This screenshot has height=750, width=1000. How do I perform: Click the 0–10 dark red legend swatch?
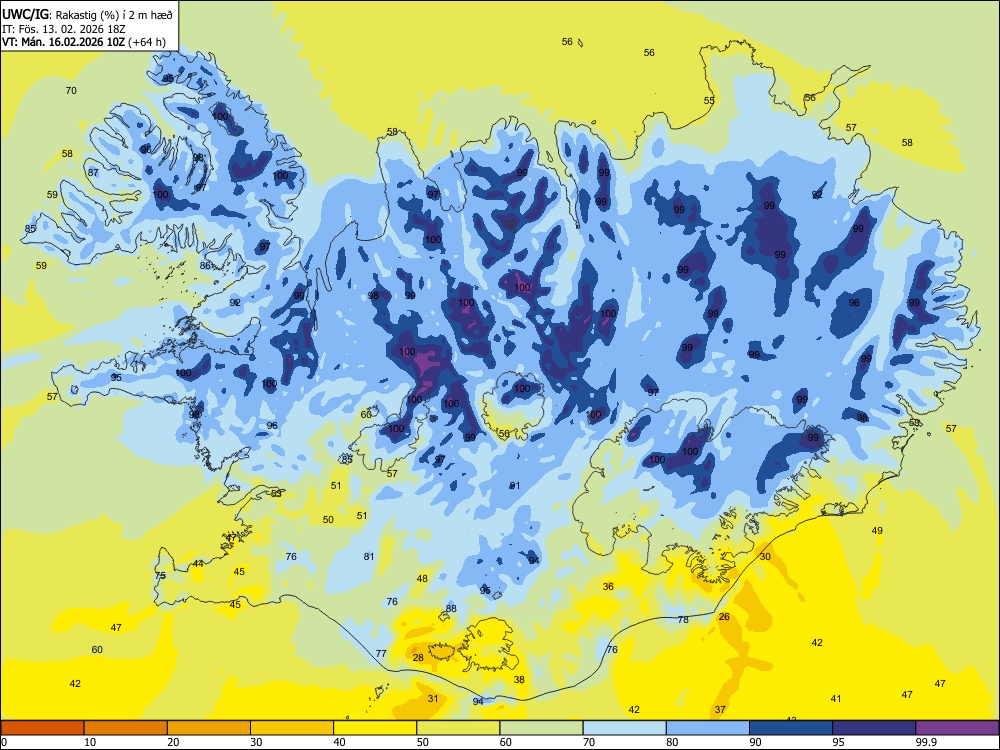[42, 728]
